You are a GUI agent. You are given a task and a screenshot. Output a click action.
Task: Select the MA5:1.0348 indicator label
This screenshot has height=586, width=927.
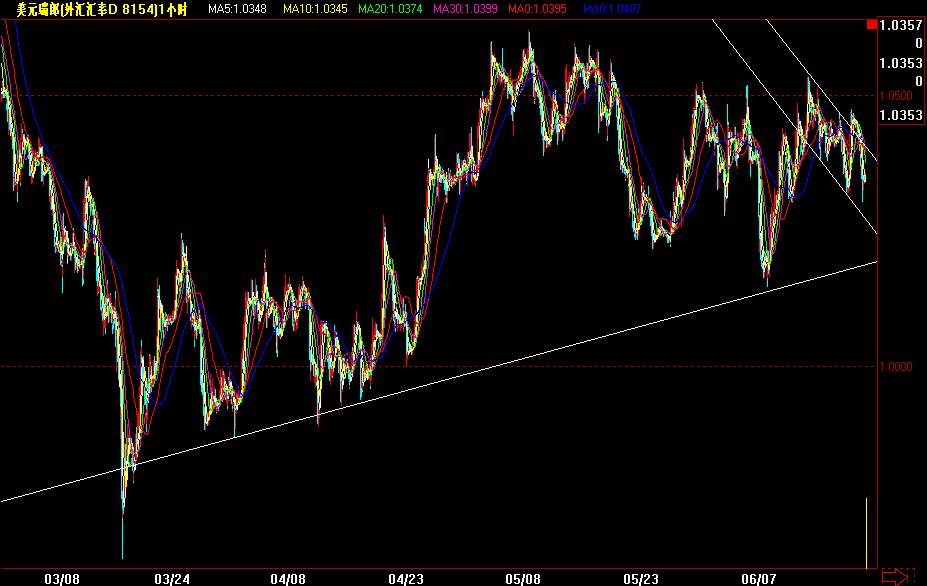pos(237,9)
